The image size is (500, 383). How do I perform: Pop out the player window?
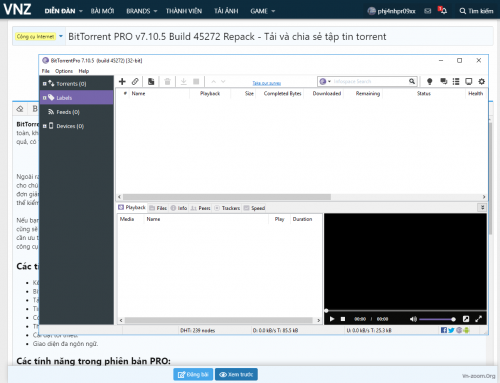tap(466, 319)
